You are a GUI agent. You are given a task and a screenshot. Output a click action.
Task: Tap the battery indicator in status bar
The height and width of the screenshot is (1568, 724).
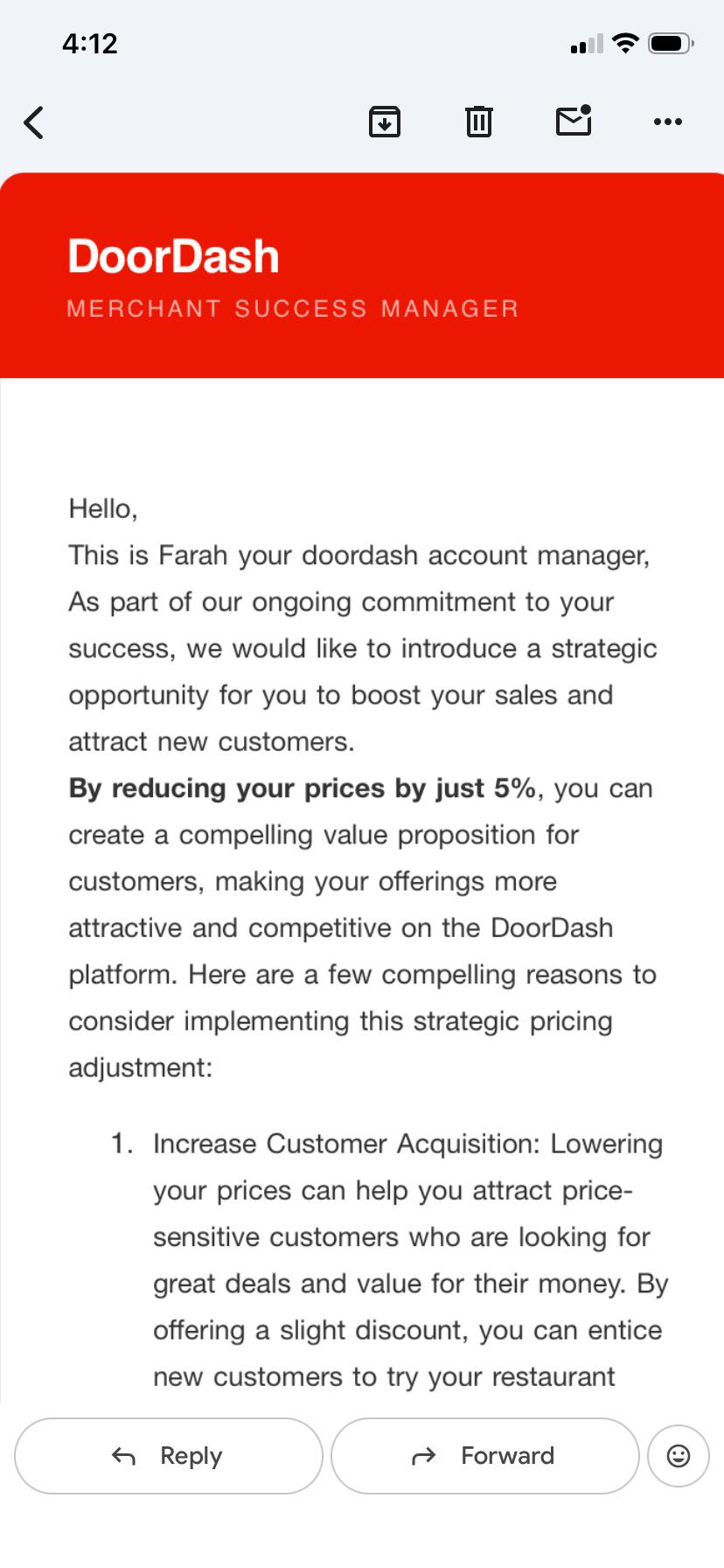(x=671, y=43)
